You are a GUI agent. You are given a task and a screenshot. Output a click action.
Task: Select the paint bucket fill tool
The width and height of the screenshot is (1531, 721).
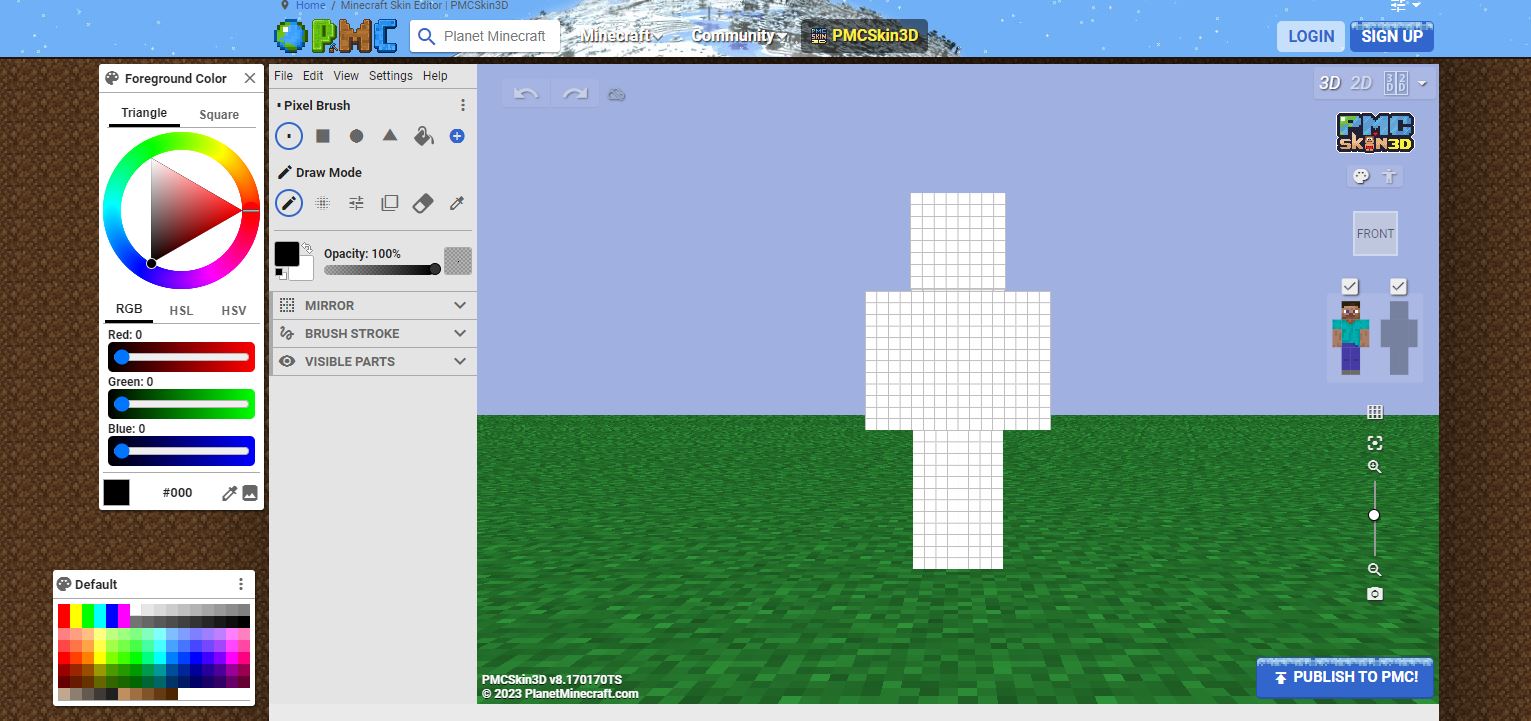[x=423, y=136]
